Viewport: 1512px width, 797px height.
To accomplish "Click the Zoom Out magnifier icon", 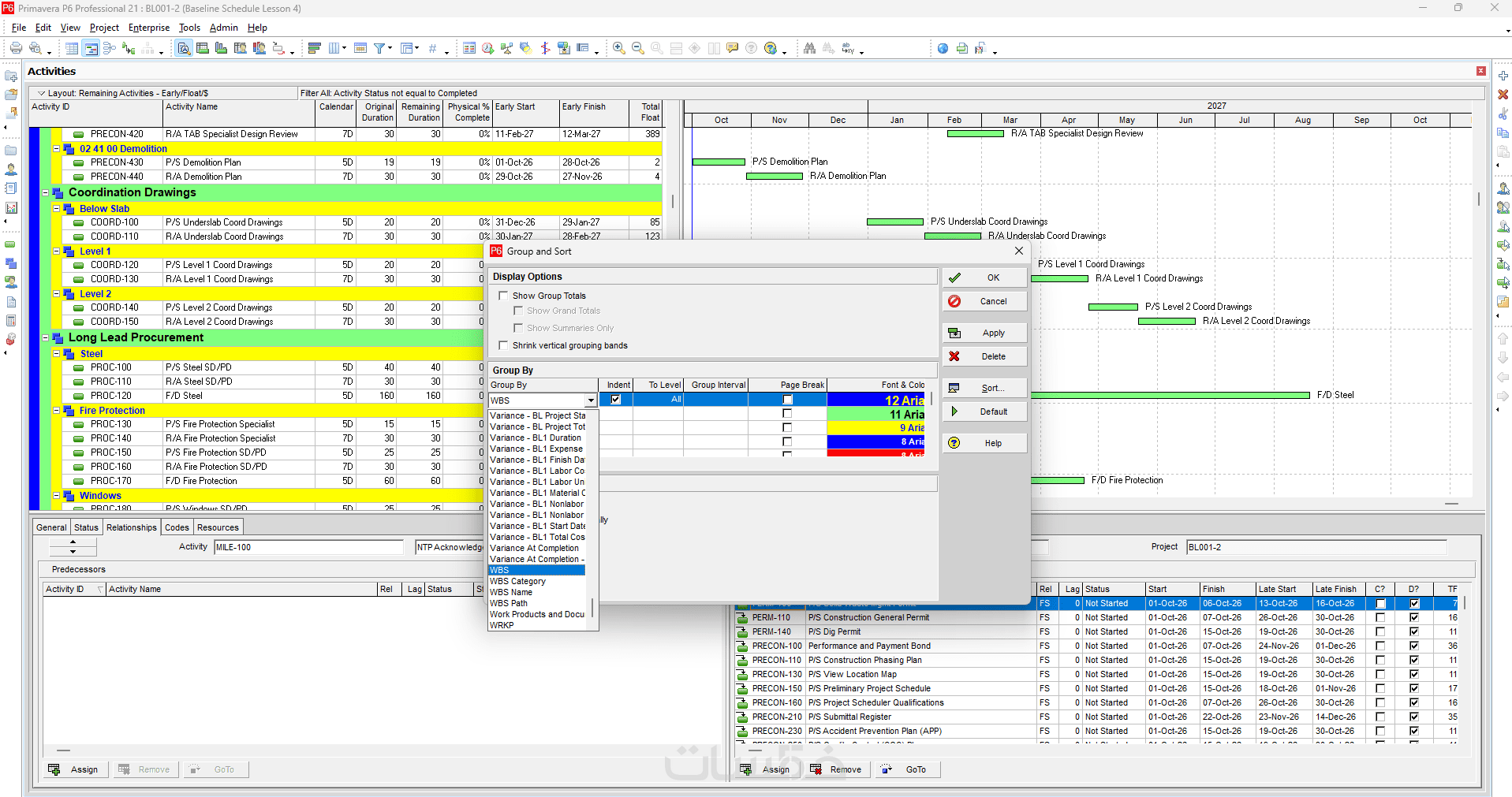I will click(x=638, y=49).
